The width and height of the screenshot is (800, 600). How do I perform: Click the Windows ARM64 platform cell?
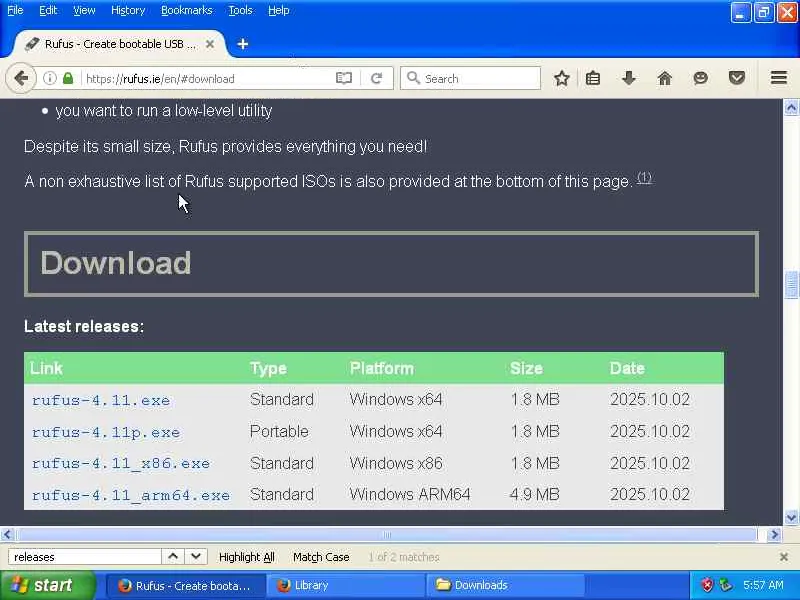tap(410, 494)
